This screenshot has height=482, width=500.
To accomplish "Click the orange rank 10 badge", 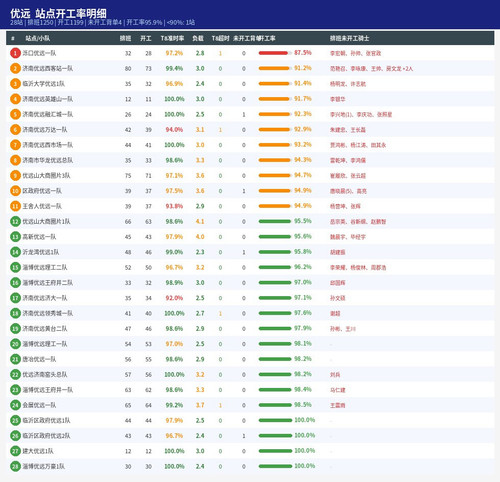I will coord(15,191).
